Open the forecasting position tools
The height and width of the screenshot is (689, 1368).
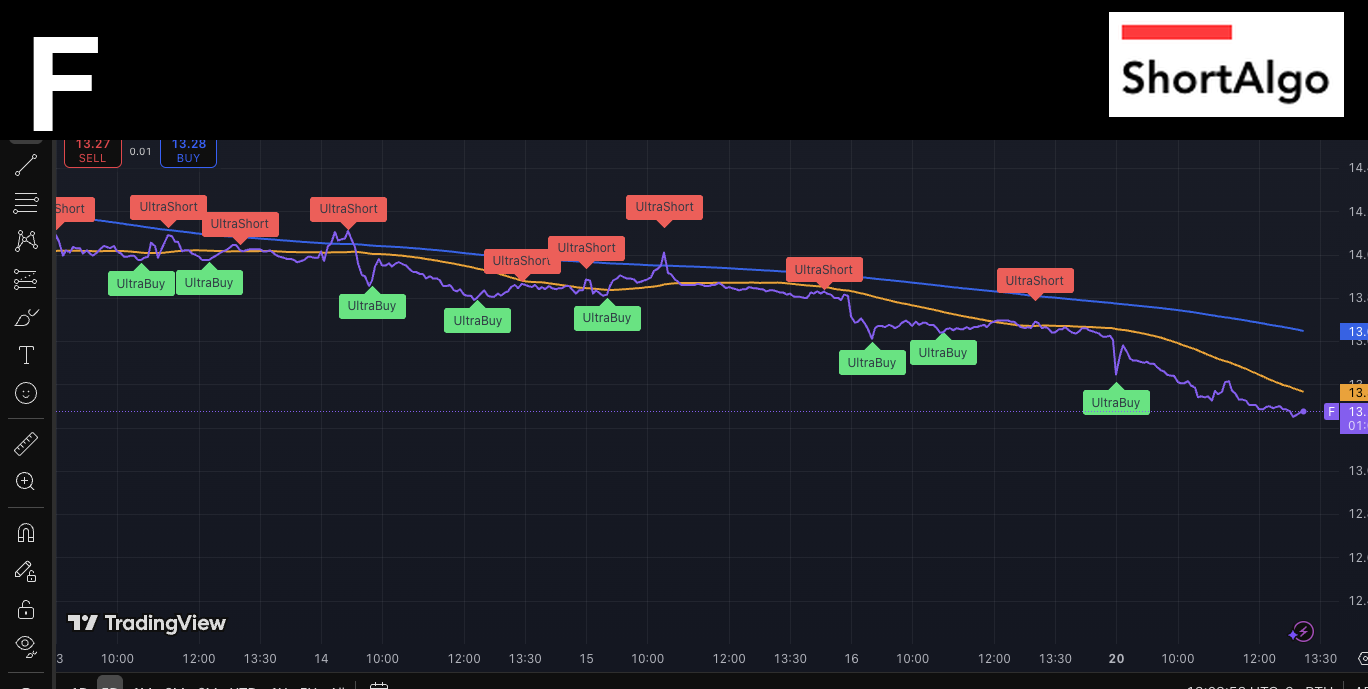click(x=26, y=280)
